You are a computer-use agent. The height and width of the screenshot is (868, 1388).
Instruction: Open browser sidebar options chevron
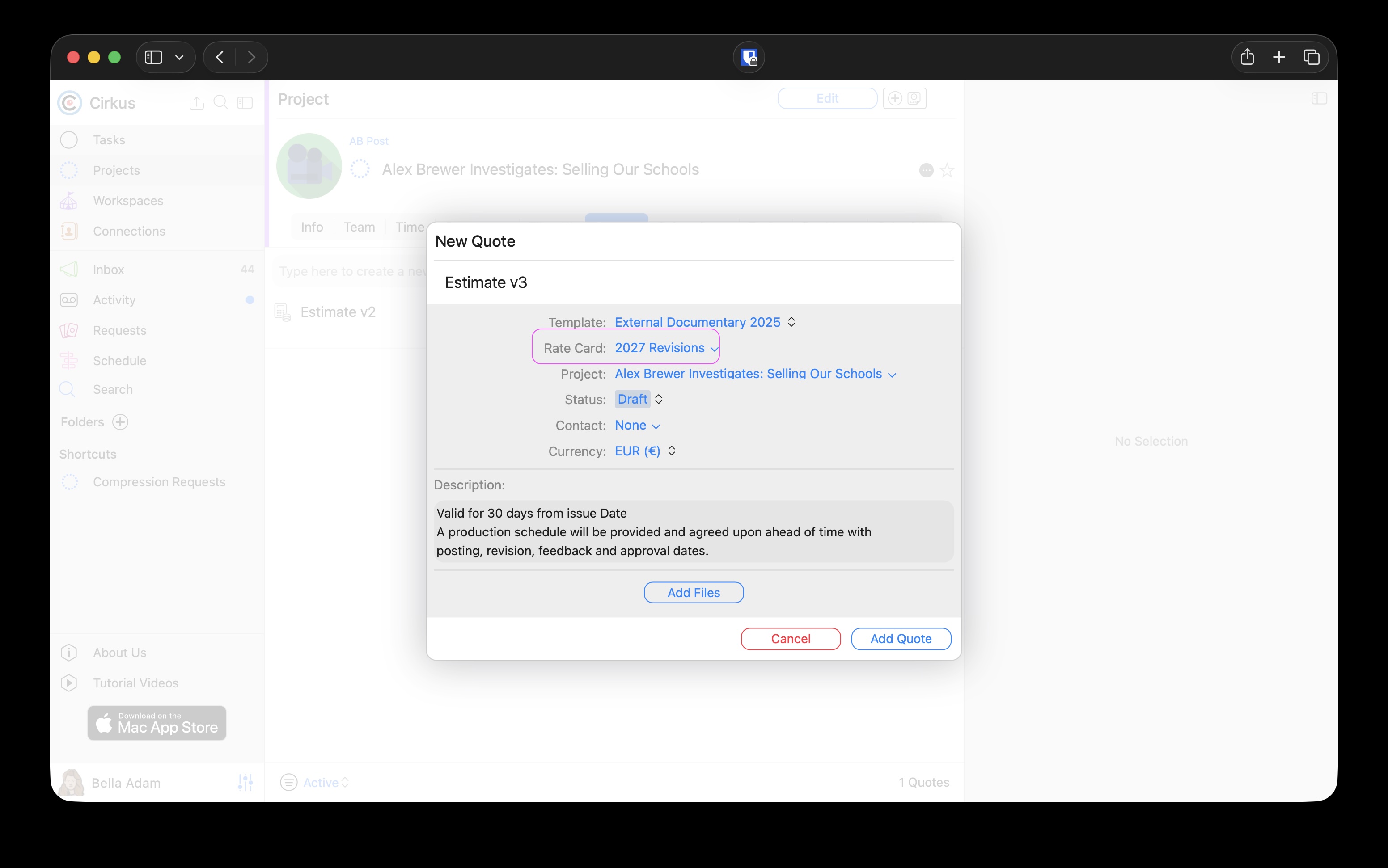pyautogui.click(x=180, y=57)
